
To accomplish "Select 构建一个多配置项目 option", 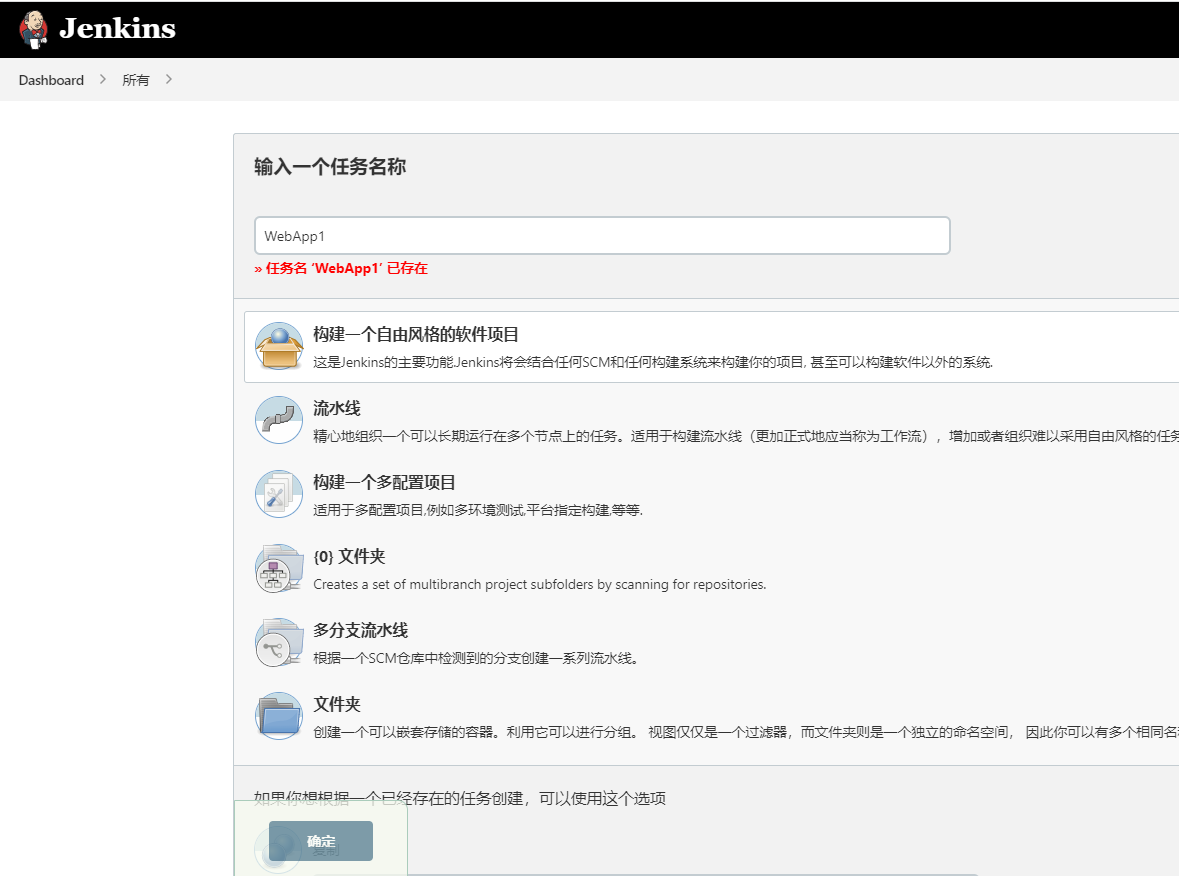I will coord(384,482).
